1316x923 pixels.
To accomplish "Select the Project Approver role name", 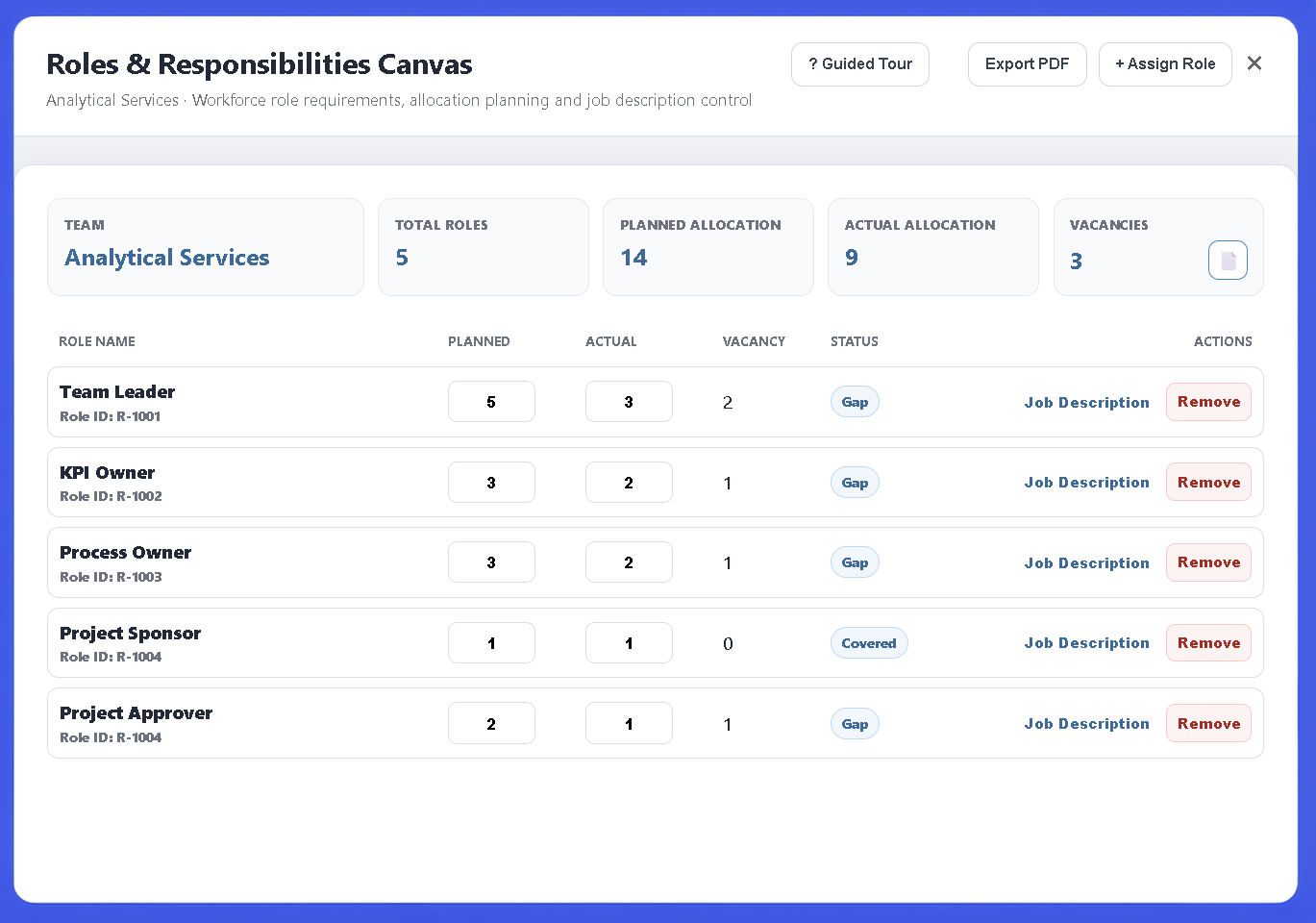I will click(136, 713).
